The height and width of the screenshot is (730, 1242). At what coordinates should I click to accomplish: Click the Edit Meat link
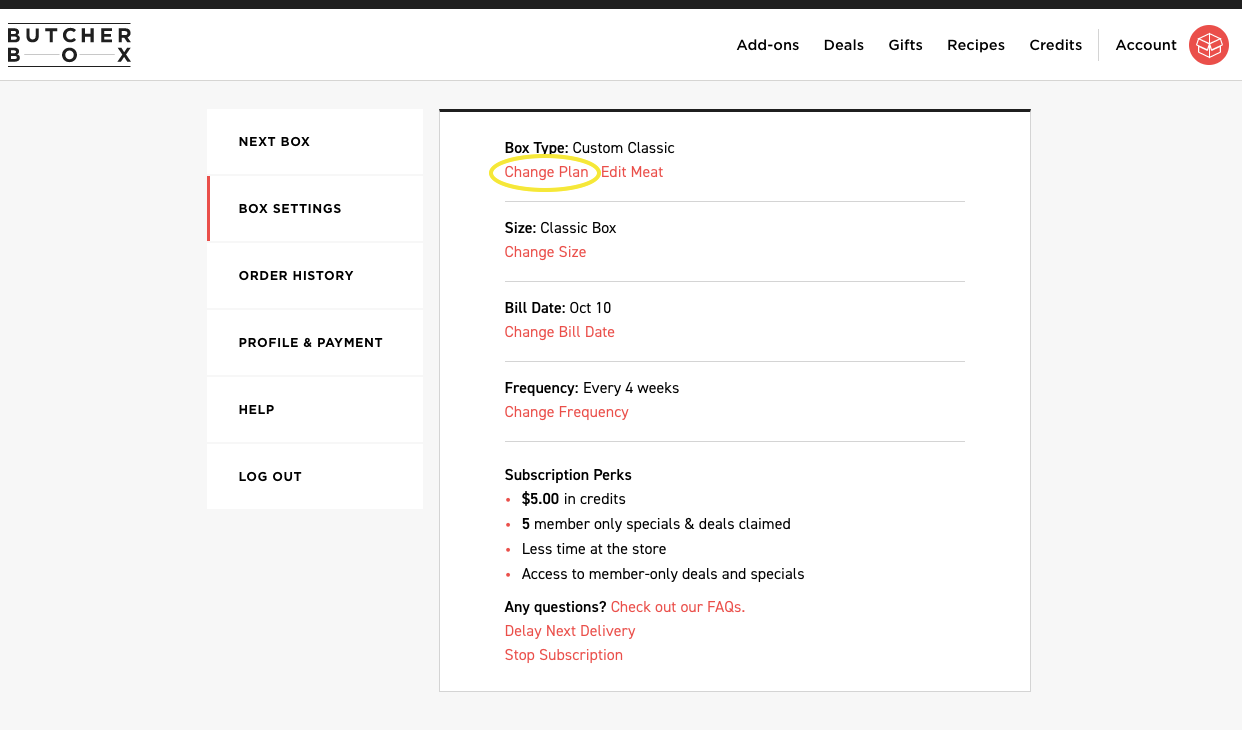coord(632,172)
